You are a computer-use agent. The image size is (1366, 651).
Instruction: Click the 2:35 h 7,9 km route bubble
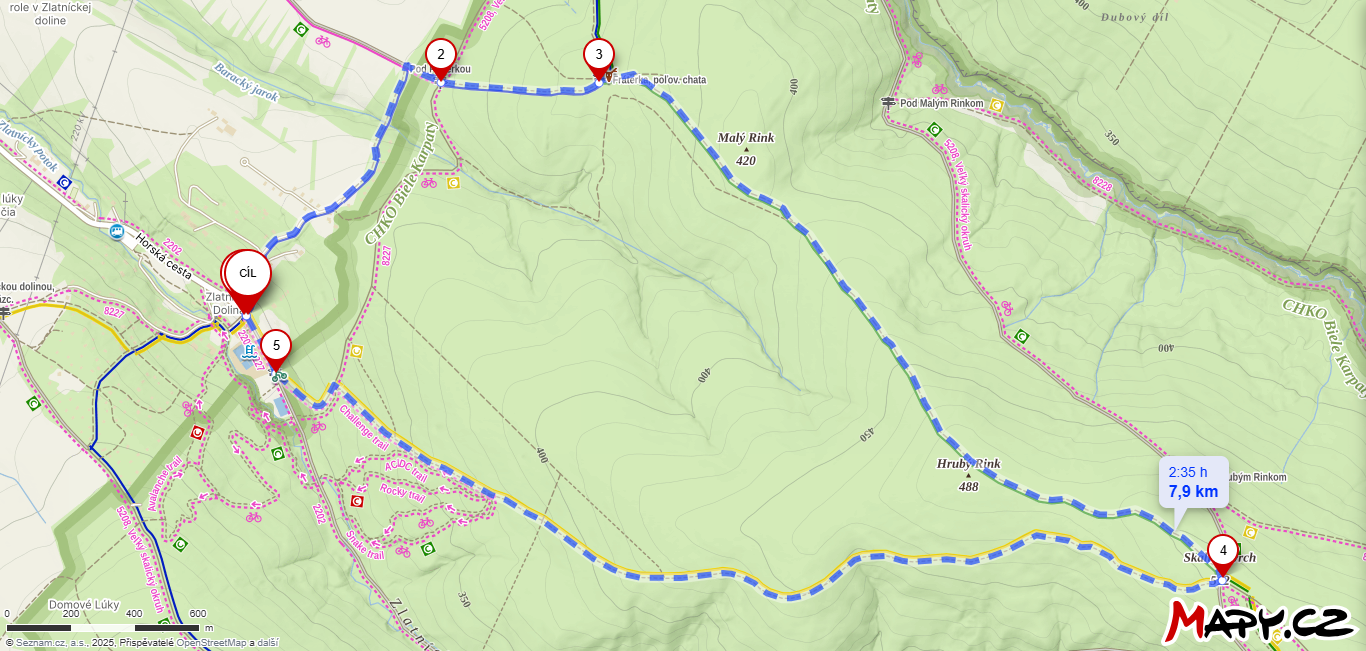pyautogui.click(x=1193, y=483)
